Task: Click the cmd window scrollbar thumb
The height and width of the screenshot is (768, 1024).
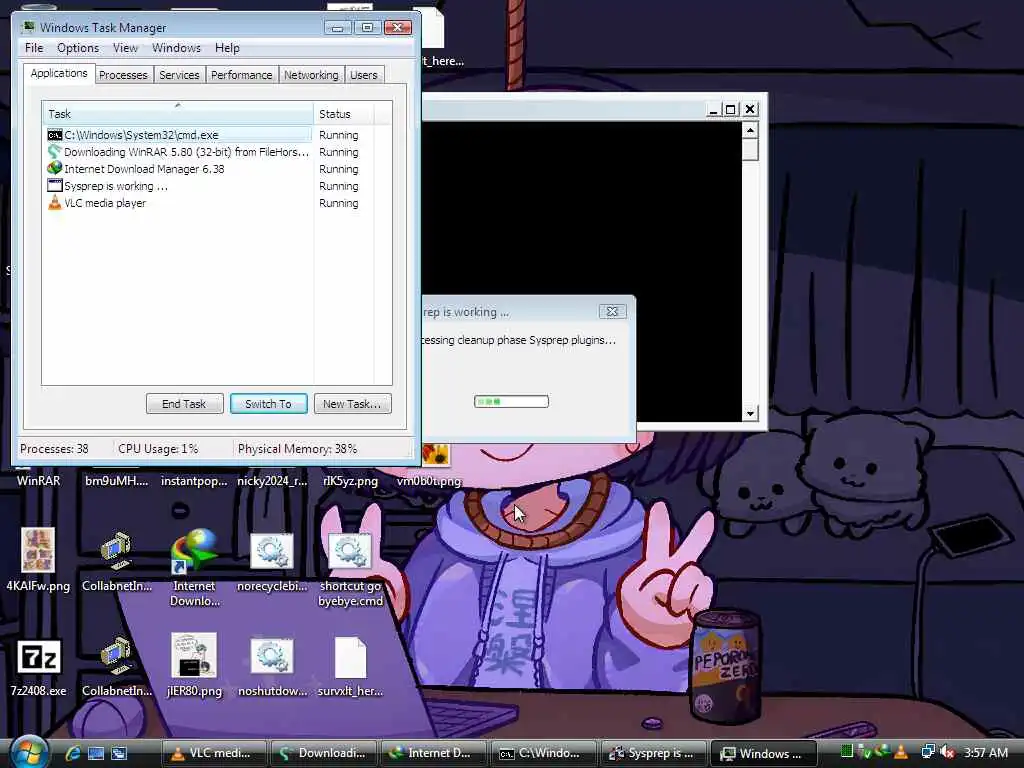Action: coord(750,150)
